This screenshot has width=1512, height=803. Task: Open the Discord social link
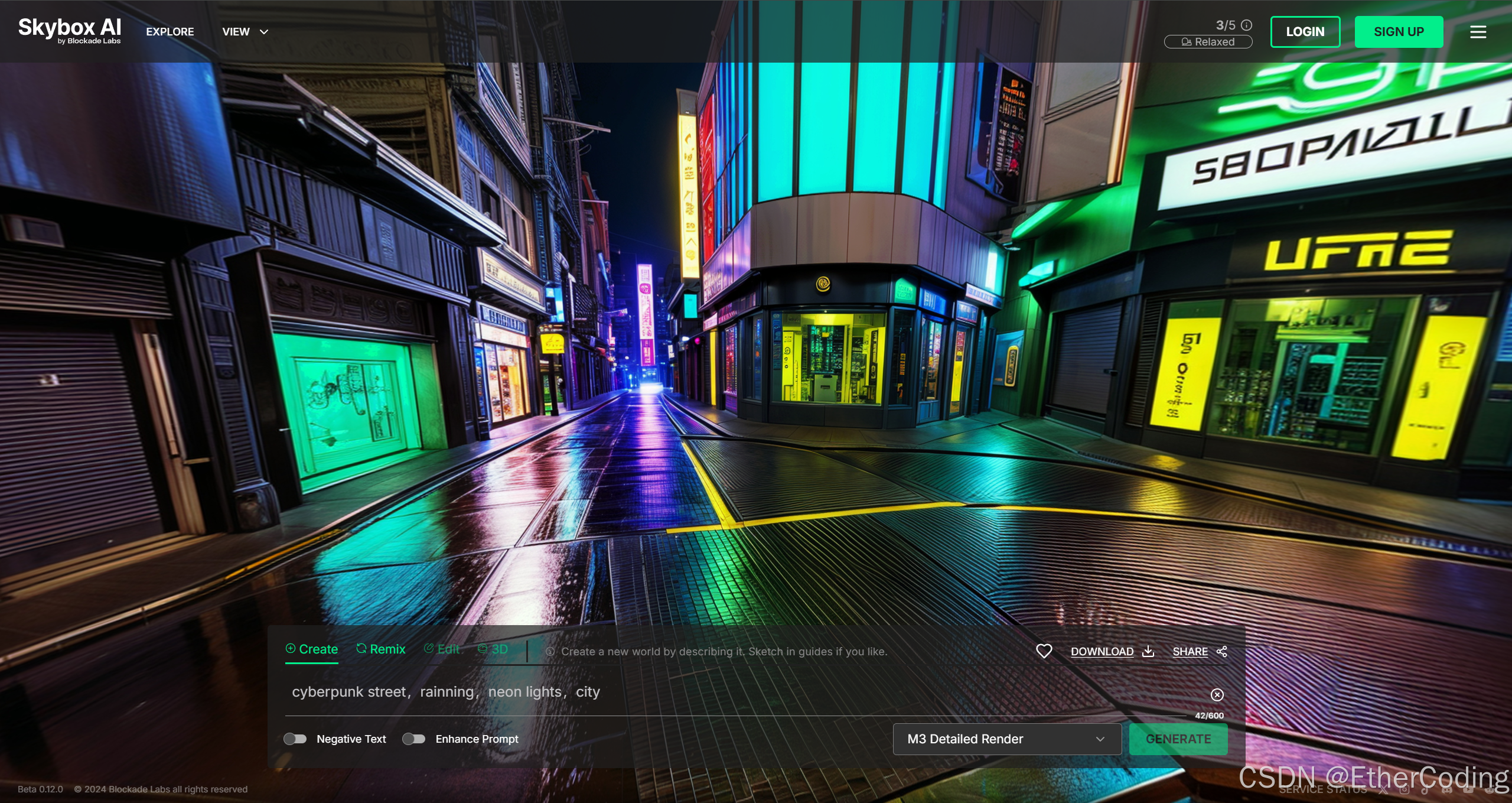[1446, 790]
